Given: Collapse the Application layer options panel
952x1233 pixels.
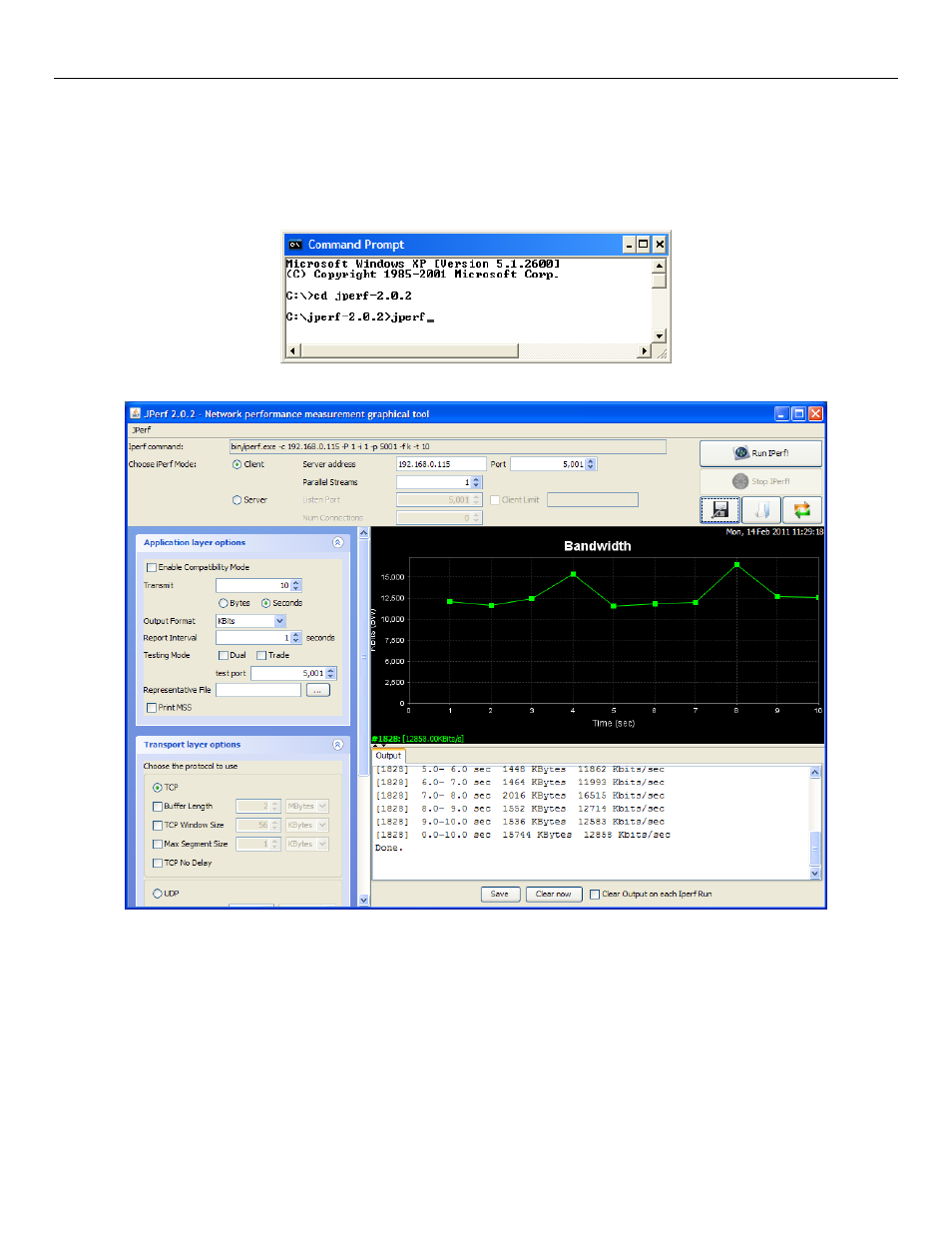Looking at the screenshot, I should click(x=337, y=543).
